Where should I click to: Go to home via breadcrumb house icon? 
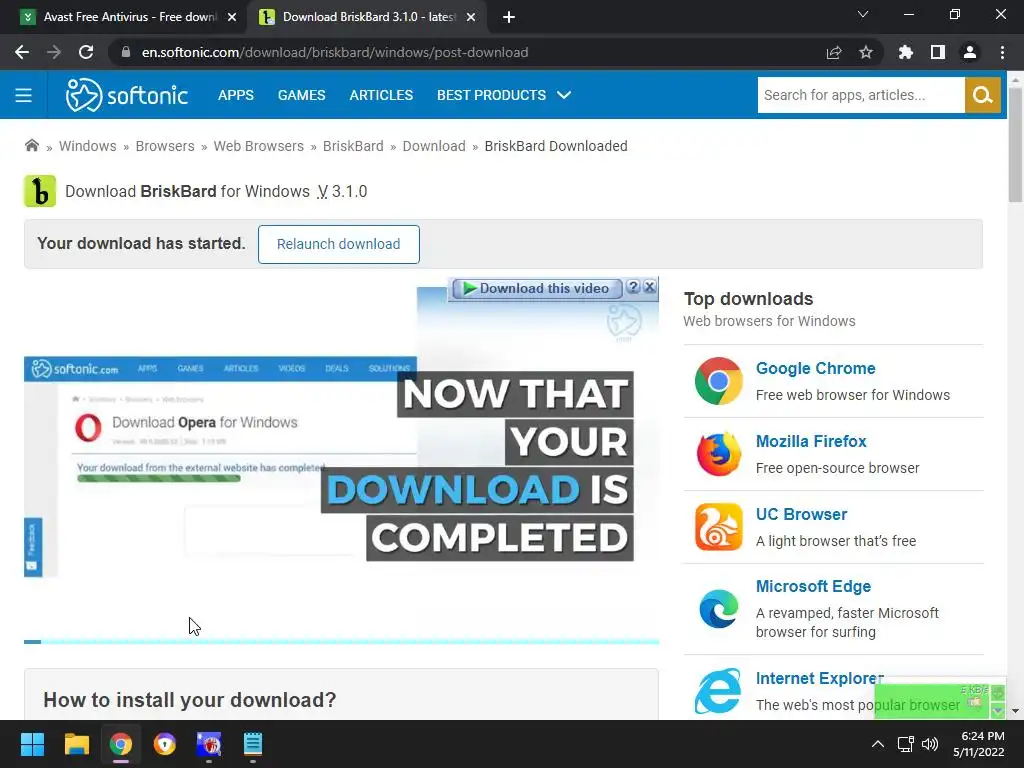pyautogui.click(x=31, y=146)
